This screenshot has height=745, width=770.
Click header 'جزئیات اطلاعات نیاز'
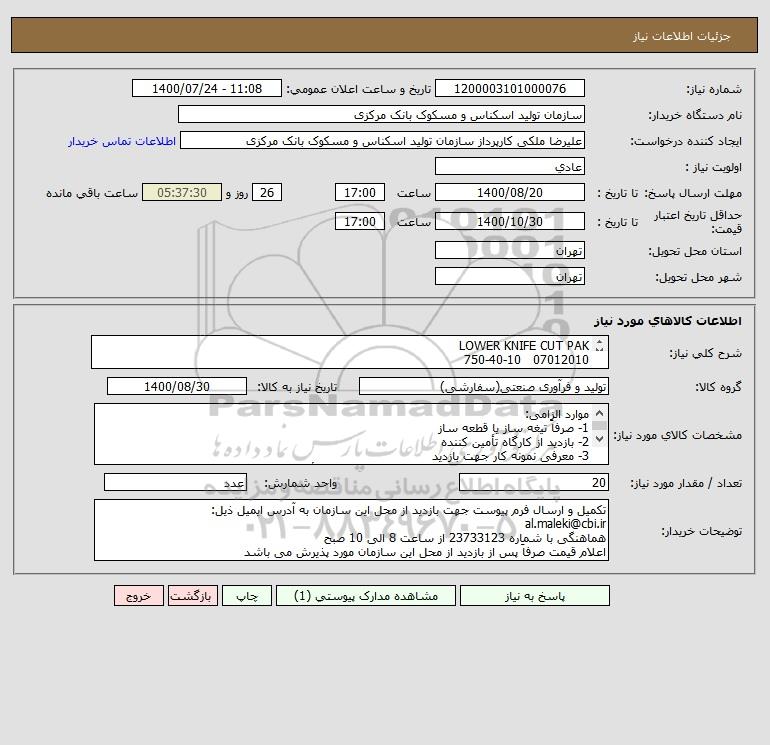[x=682, y=36]
